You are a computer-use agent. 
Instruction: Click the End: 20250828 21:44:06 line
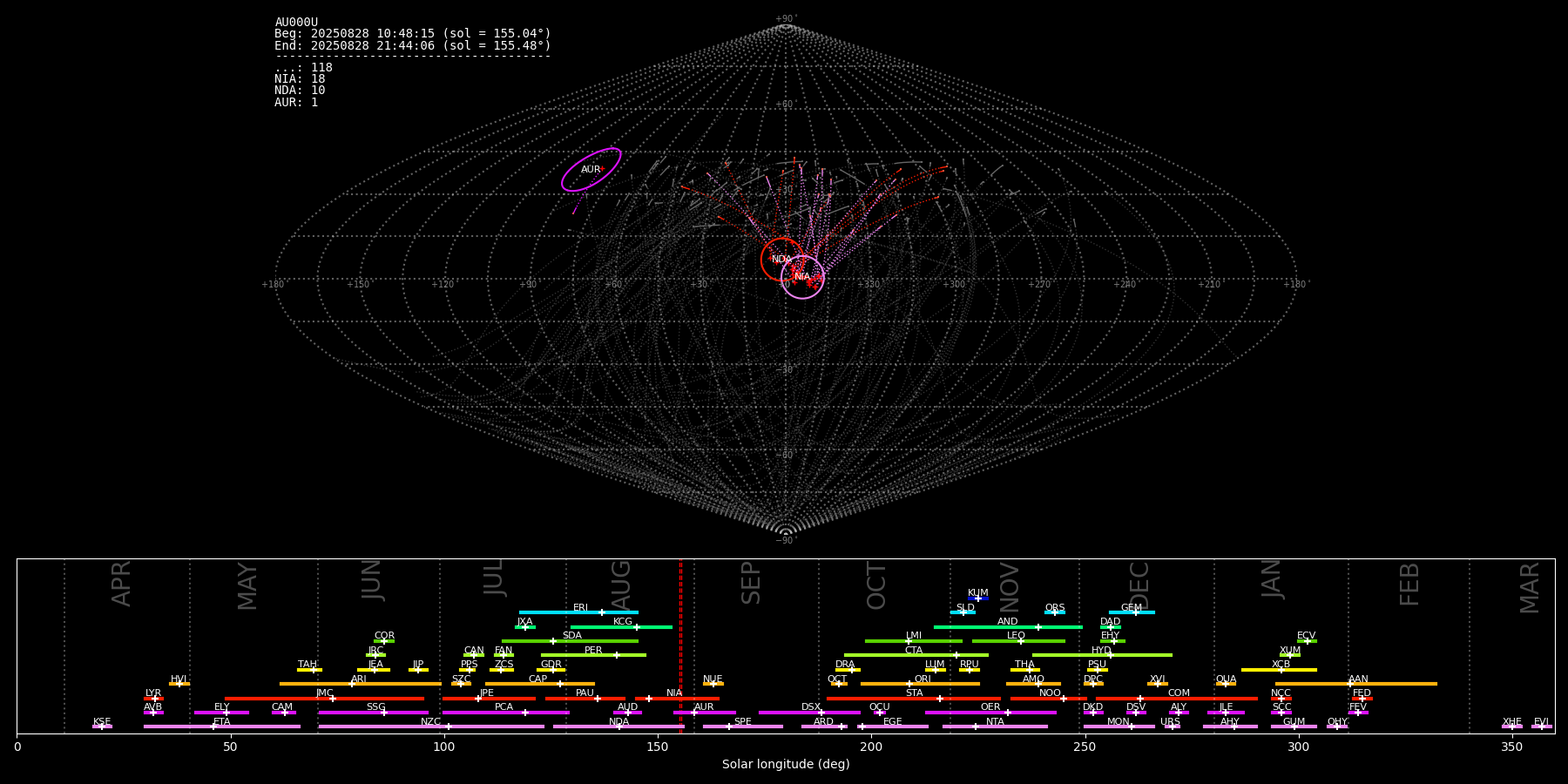(x=413, y=45)
